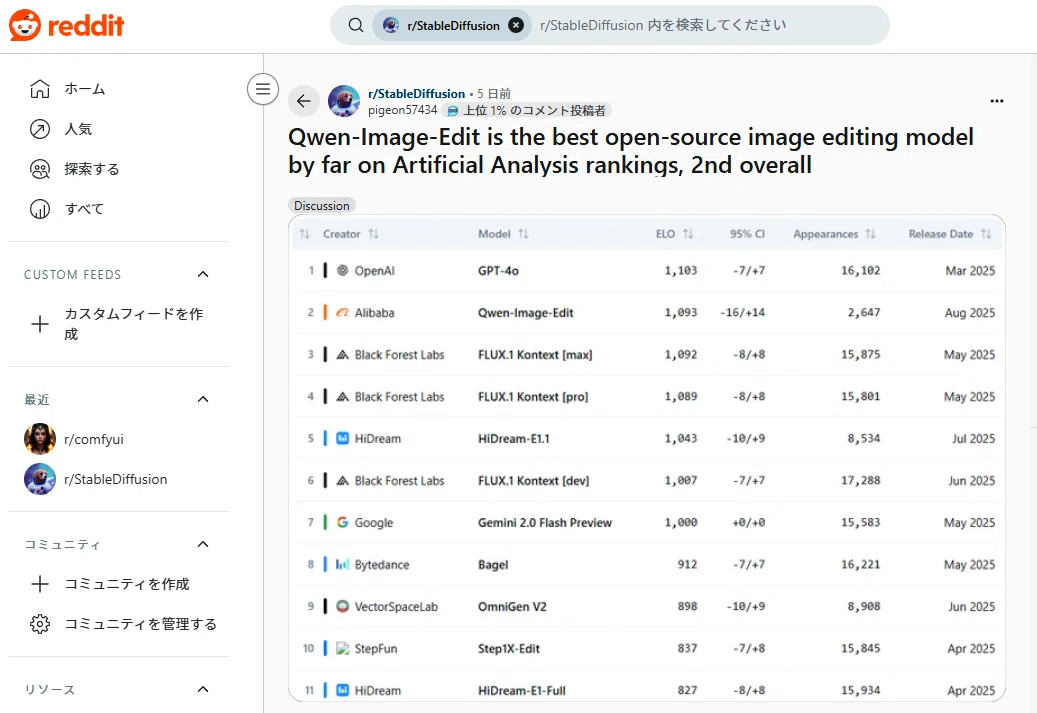The height and width of the screenshot is (713, 1037).
Task: Click the r/comfyui avatar thumbnail
Action: coord(40,439)
